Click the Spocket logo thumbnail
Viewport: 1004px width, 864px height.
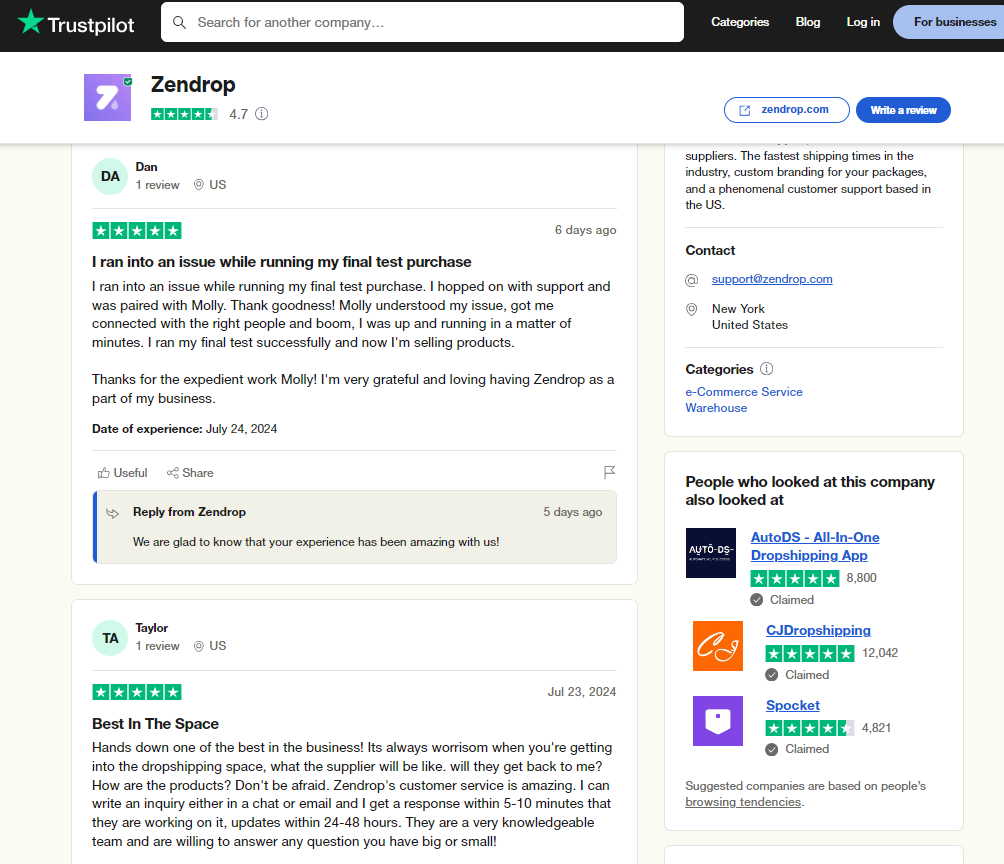717,721
